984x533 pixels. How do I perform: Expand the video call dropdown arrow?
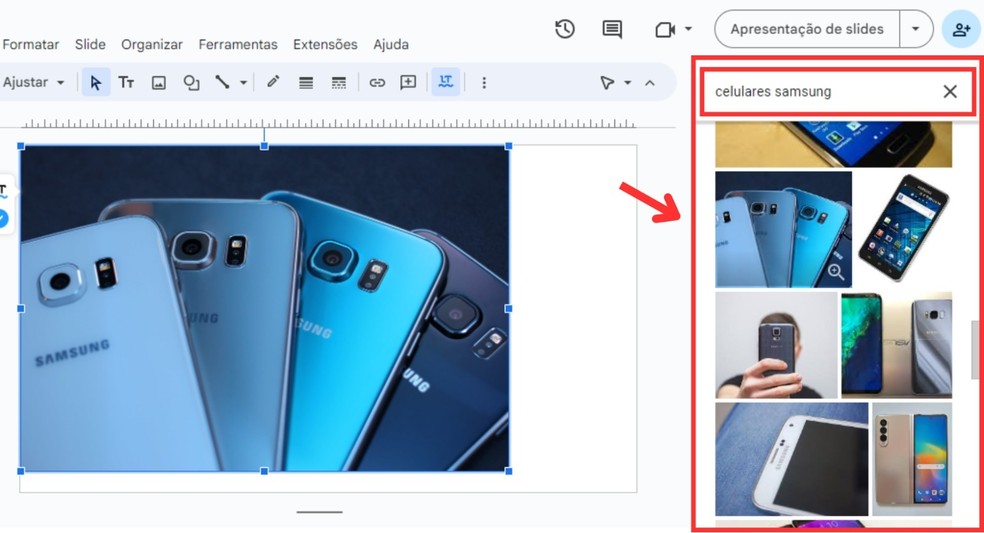pos(688,29)
